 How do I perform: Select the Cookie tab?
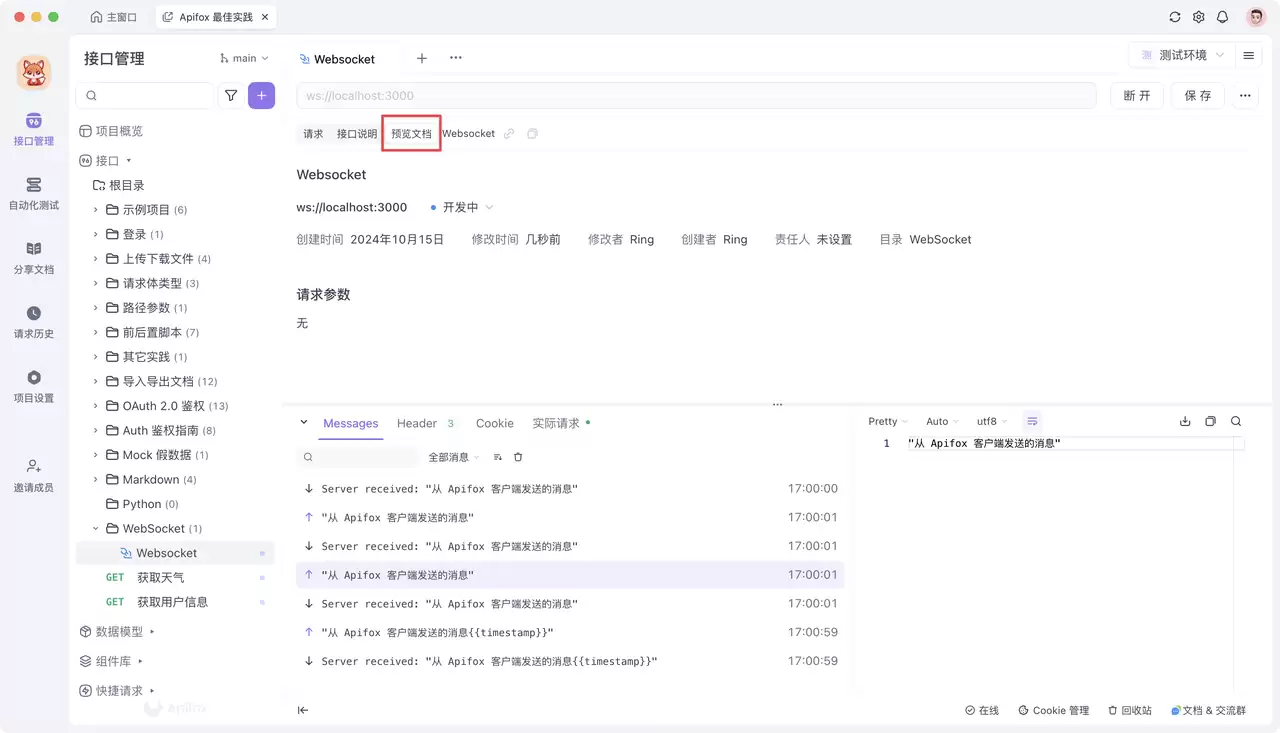click(495, 423)
